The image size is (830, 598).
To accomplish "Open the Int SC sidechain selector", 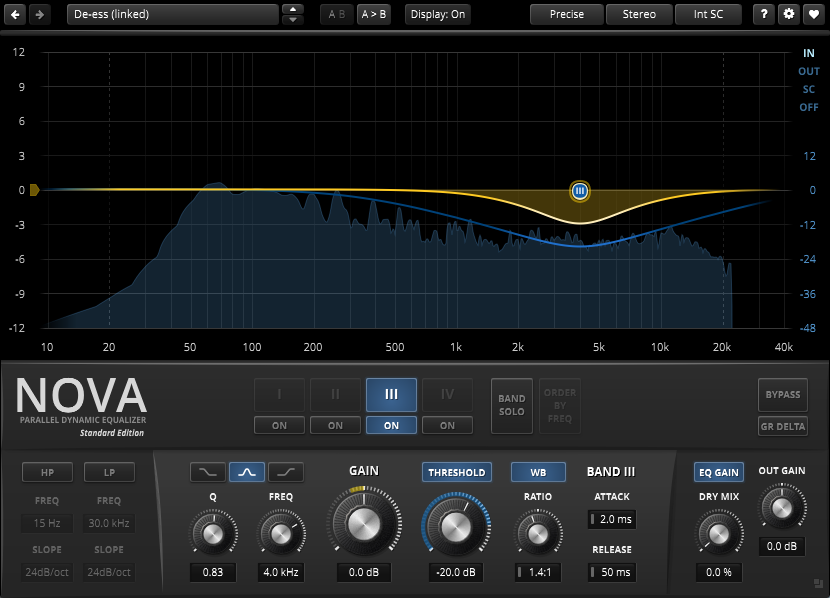I will click(708, 14).
